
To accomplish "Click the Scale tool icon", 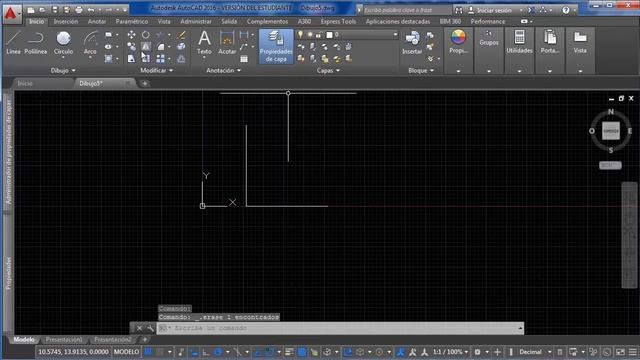I will (146, 59).
